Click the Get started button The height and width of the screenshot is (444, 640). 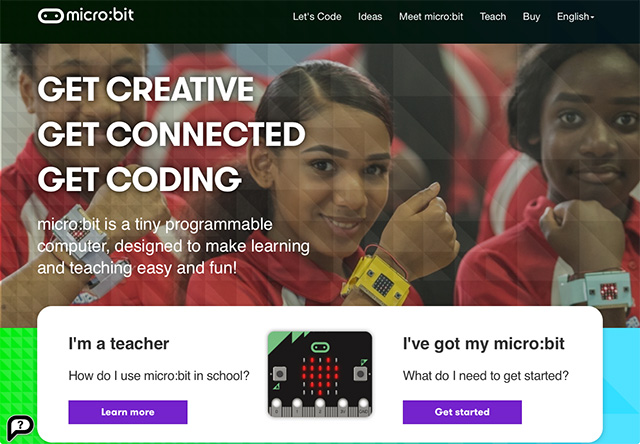pos(462,412)
